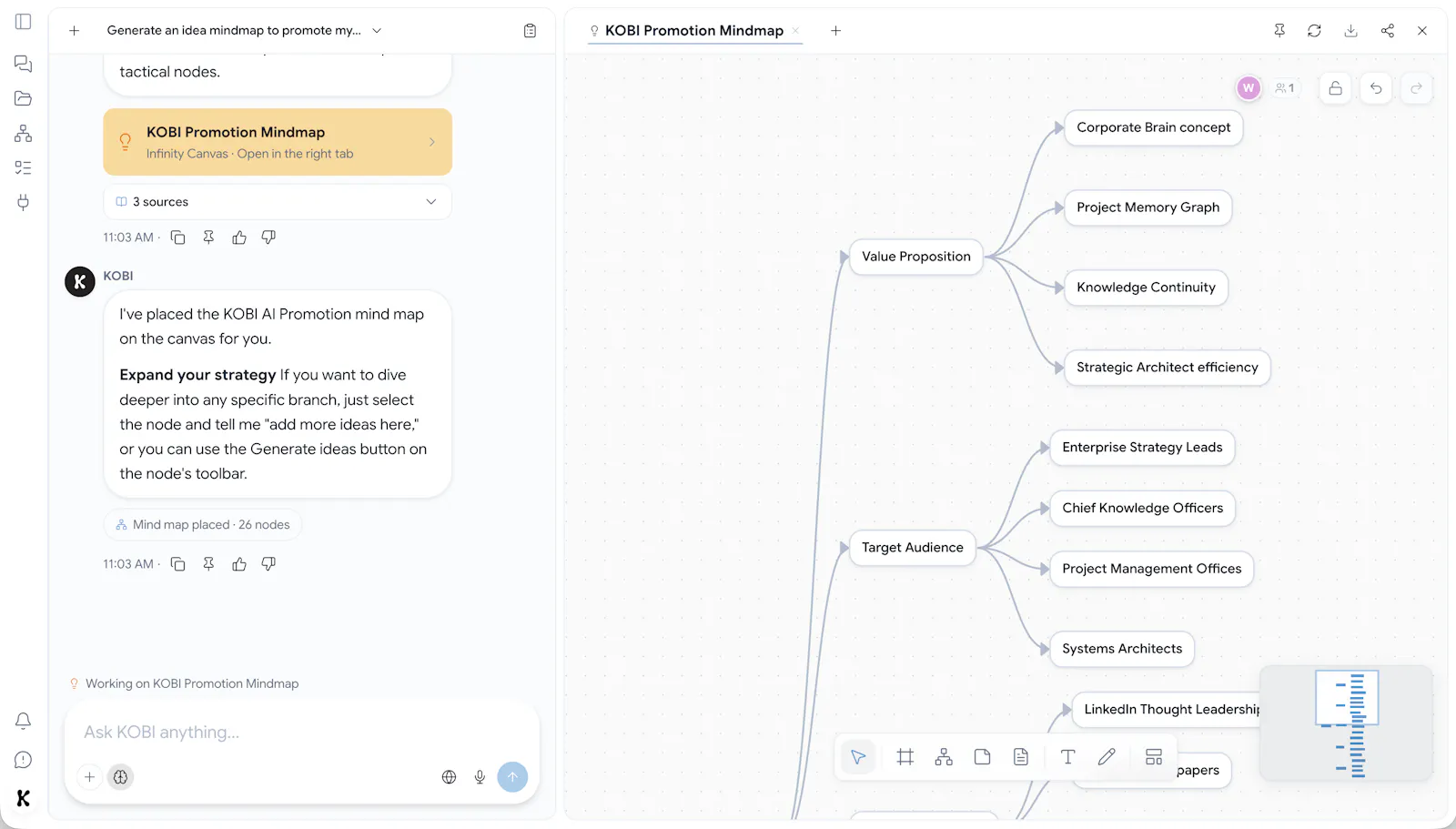Open the KOBI Promotion Mindmap card
The image size is (1456, 829).
tap(278, 142)
